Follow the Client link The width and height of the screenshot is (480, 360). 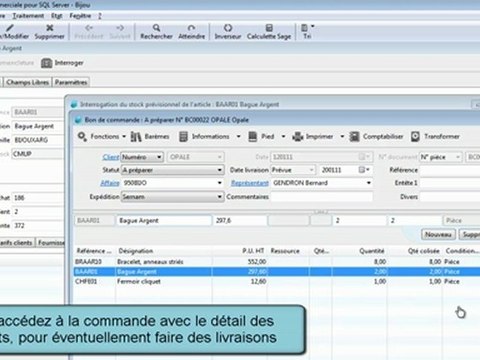[x=111, y=157]
